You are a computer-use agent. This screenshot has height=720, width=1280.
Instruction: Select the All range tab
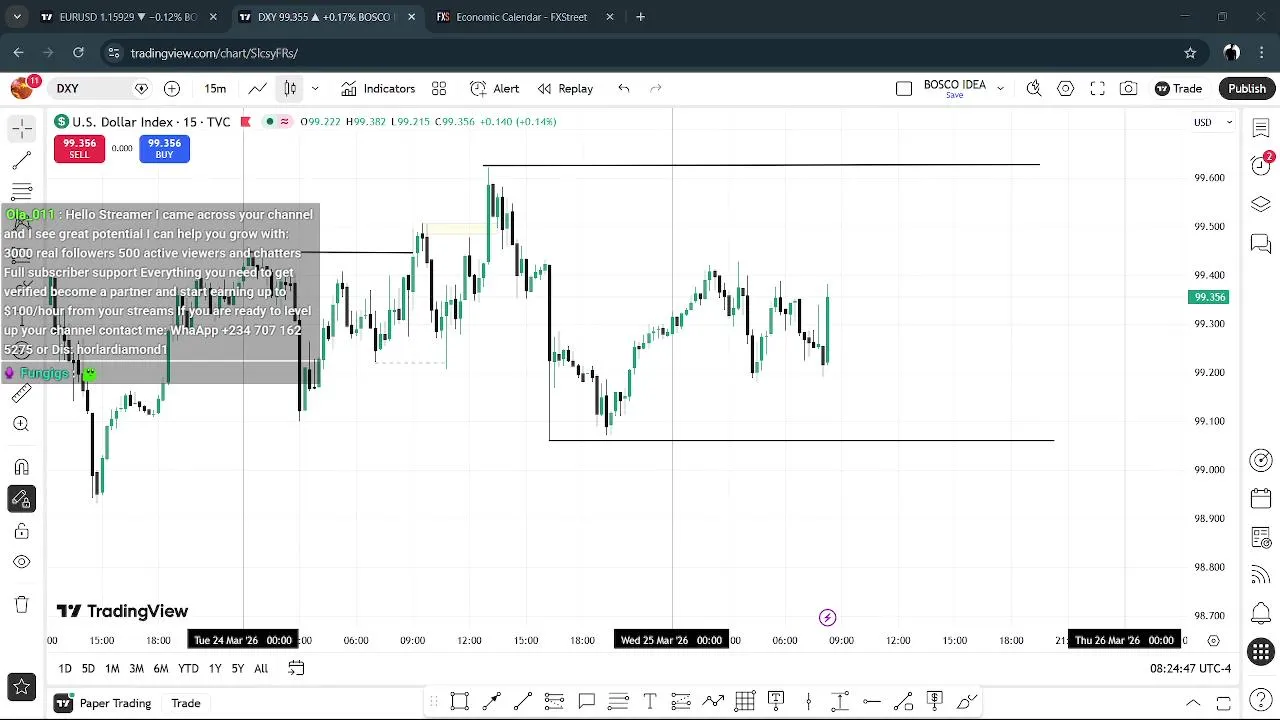[261, 668]
